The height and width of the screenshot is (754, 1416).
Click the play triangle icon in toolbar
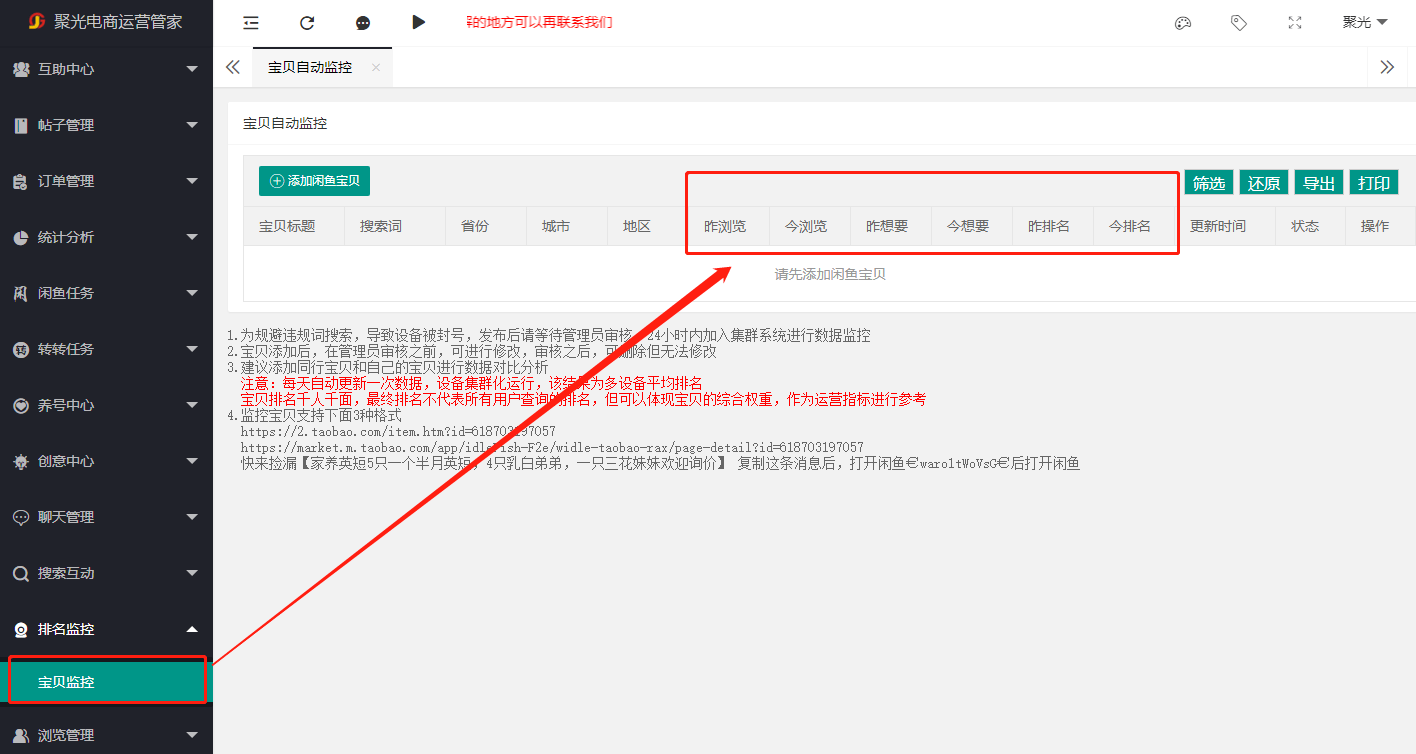pyautogui.click(x=419, y=22)
